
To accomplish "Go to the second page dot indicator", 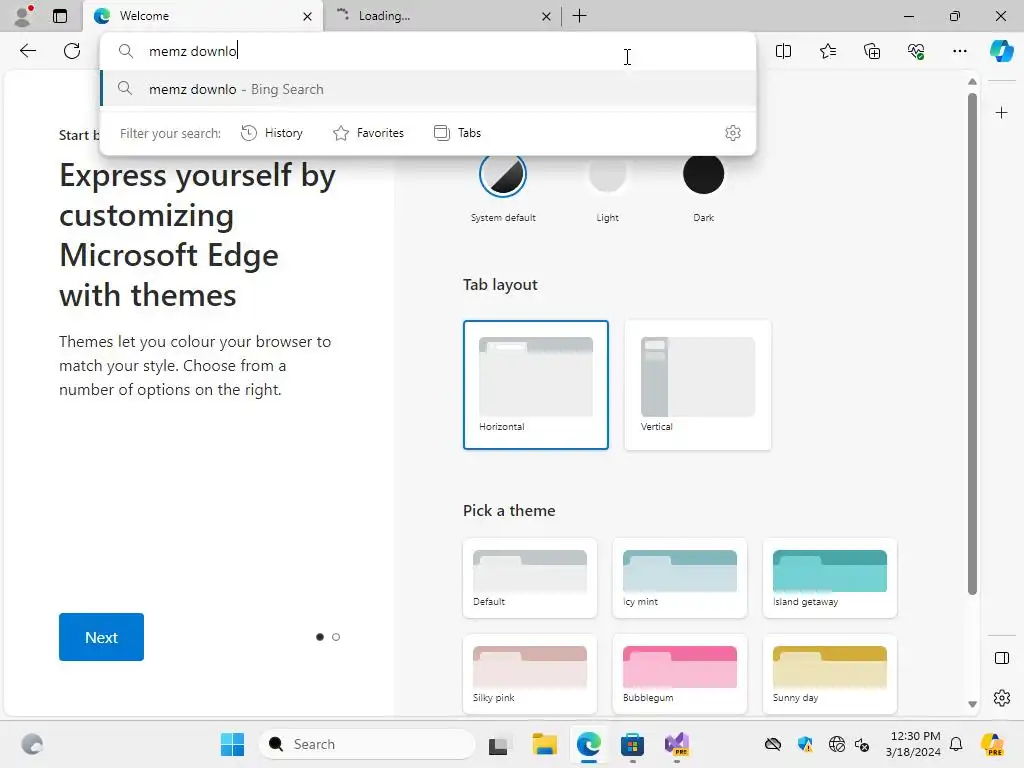I will 336,637.
